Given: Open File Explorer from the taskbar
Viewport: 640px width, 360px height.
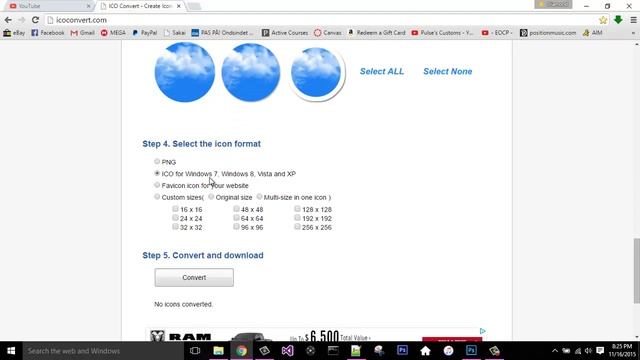Looking at the screenshot, I should [218, 351].
